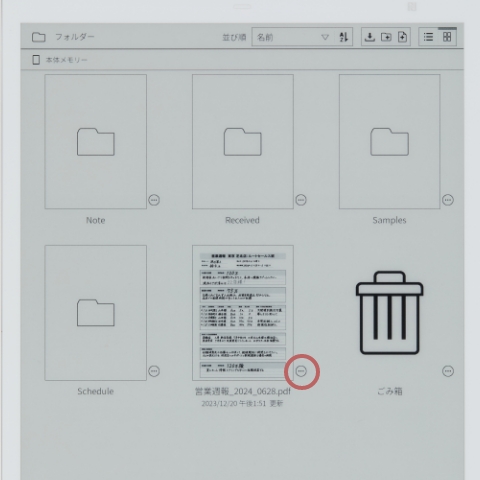Viewport: 480px width, 480px height.
Task: Open more options for ごみ箱
Action: coord(448,371)
